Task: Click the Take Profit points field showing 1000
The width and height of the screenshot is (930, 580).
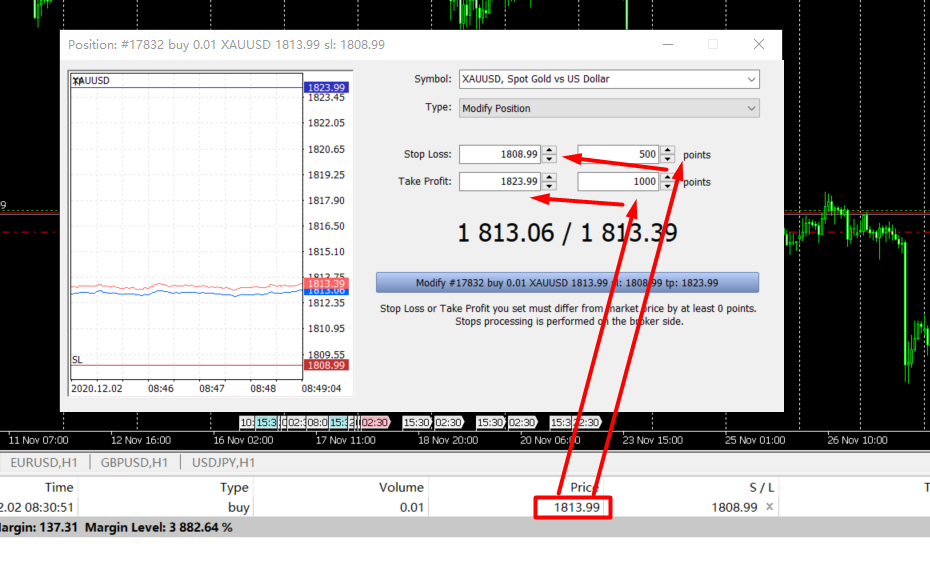Action: click(618, 182)
